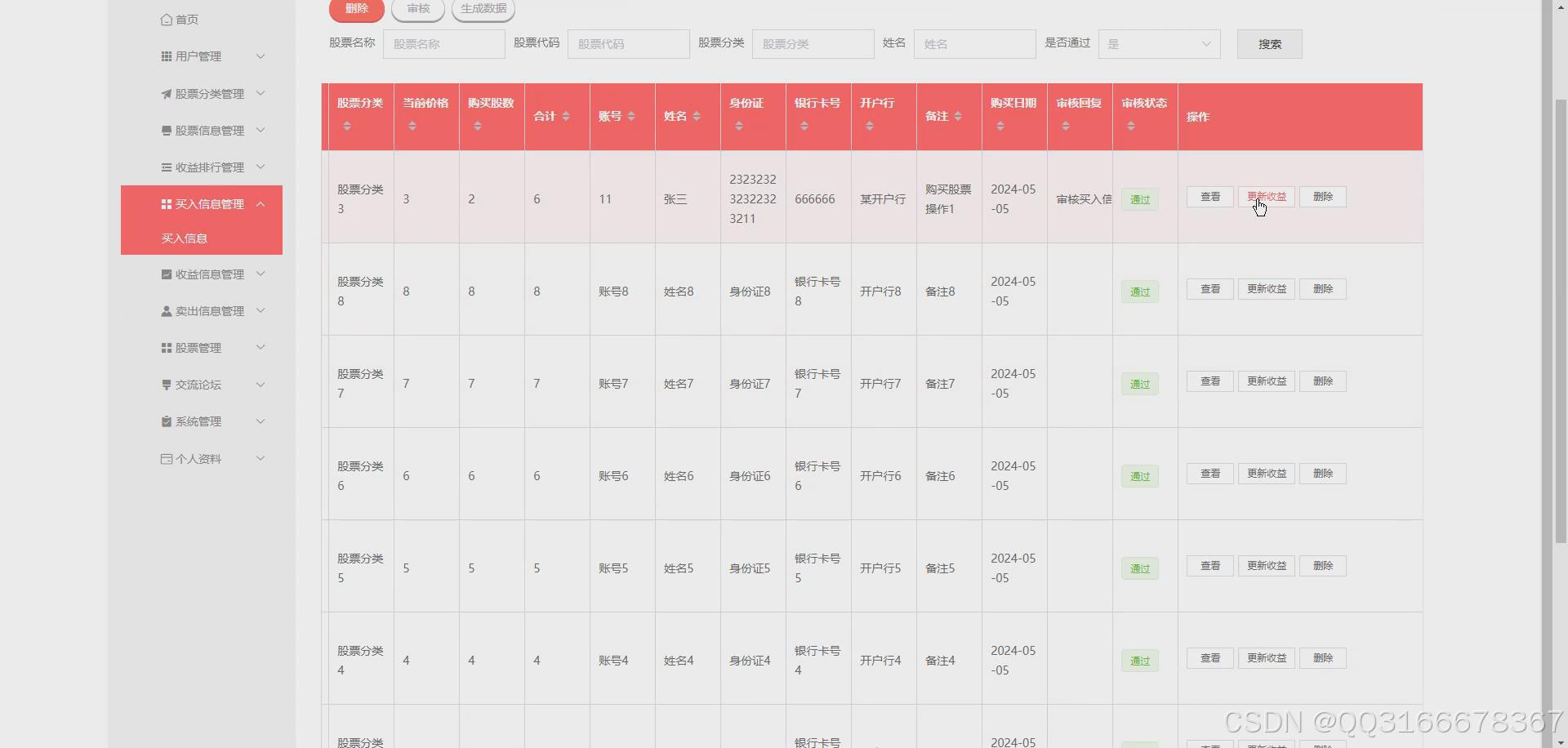Sort table by 开户行 column arrows
The width and height of the screenshot is (1568, 748).
pyautogui.click(x=870, y=126)
